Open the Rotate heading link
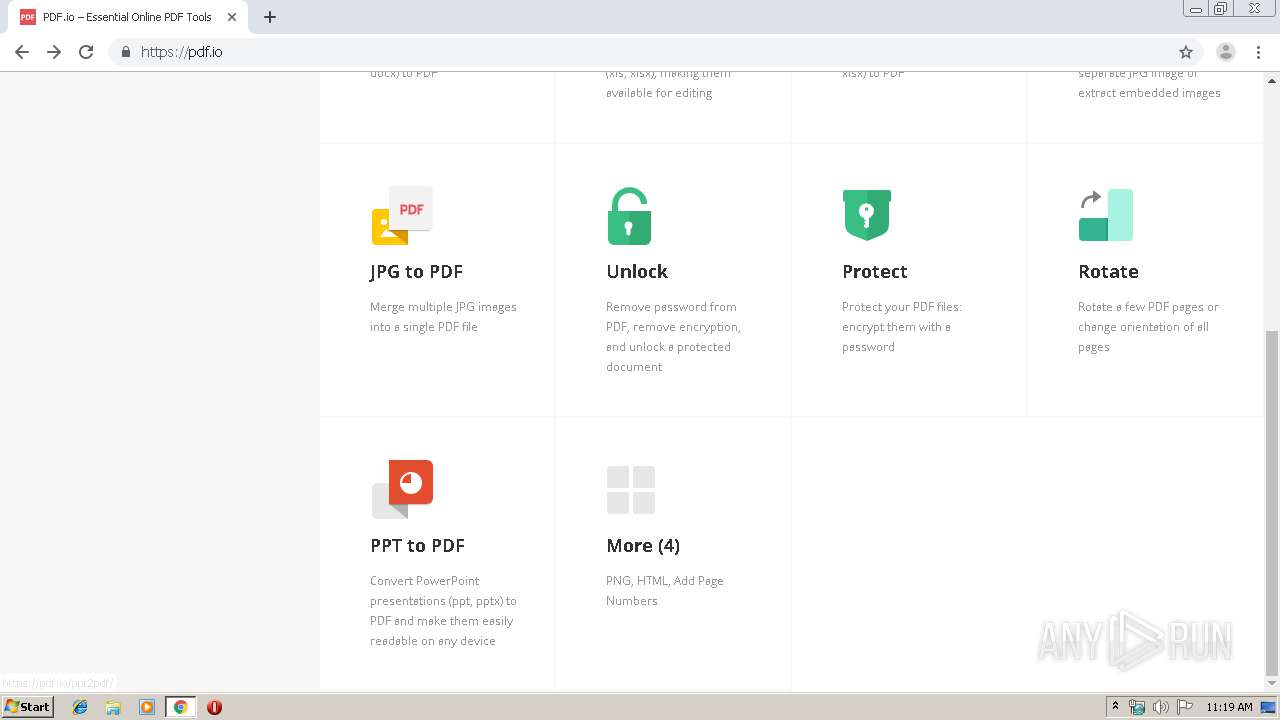This screenshot has width=1280, height=720. tap(1108, 272)
